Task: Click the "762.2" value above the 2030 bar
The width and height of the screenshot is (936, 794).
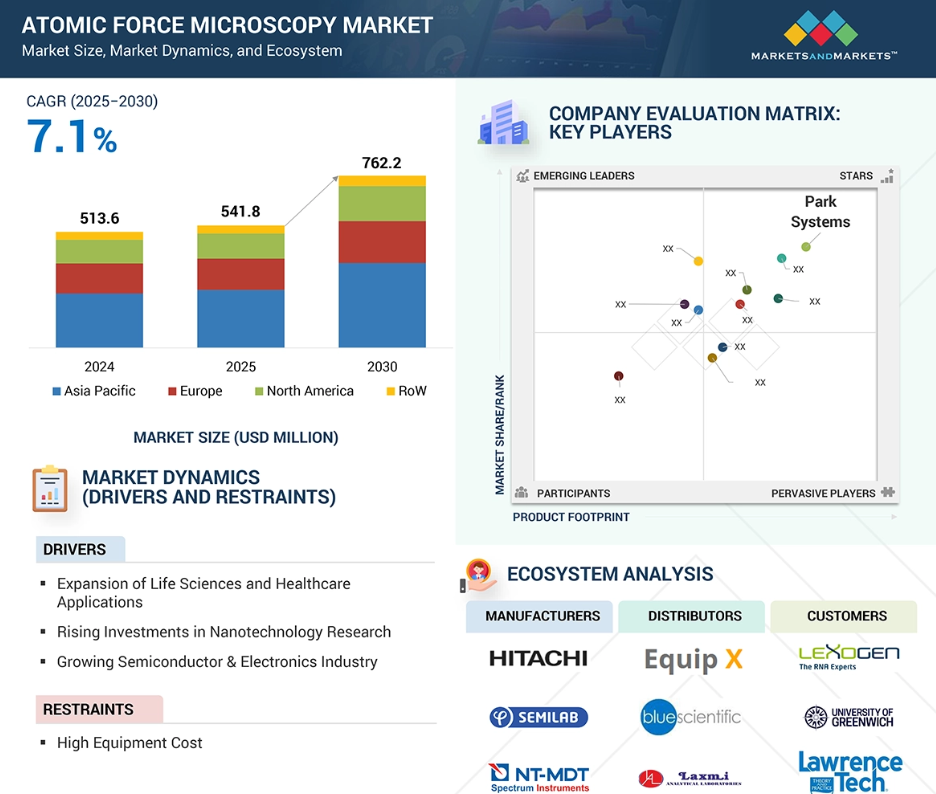Action: tap(381, 163)
